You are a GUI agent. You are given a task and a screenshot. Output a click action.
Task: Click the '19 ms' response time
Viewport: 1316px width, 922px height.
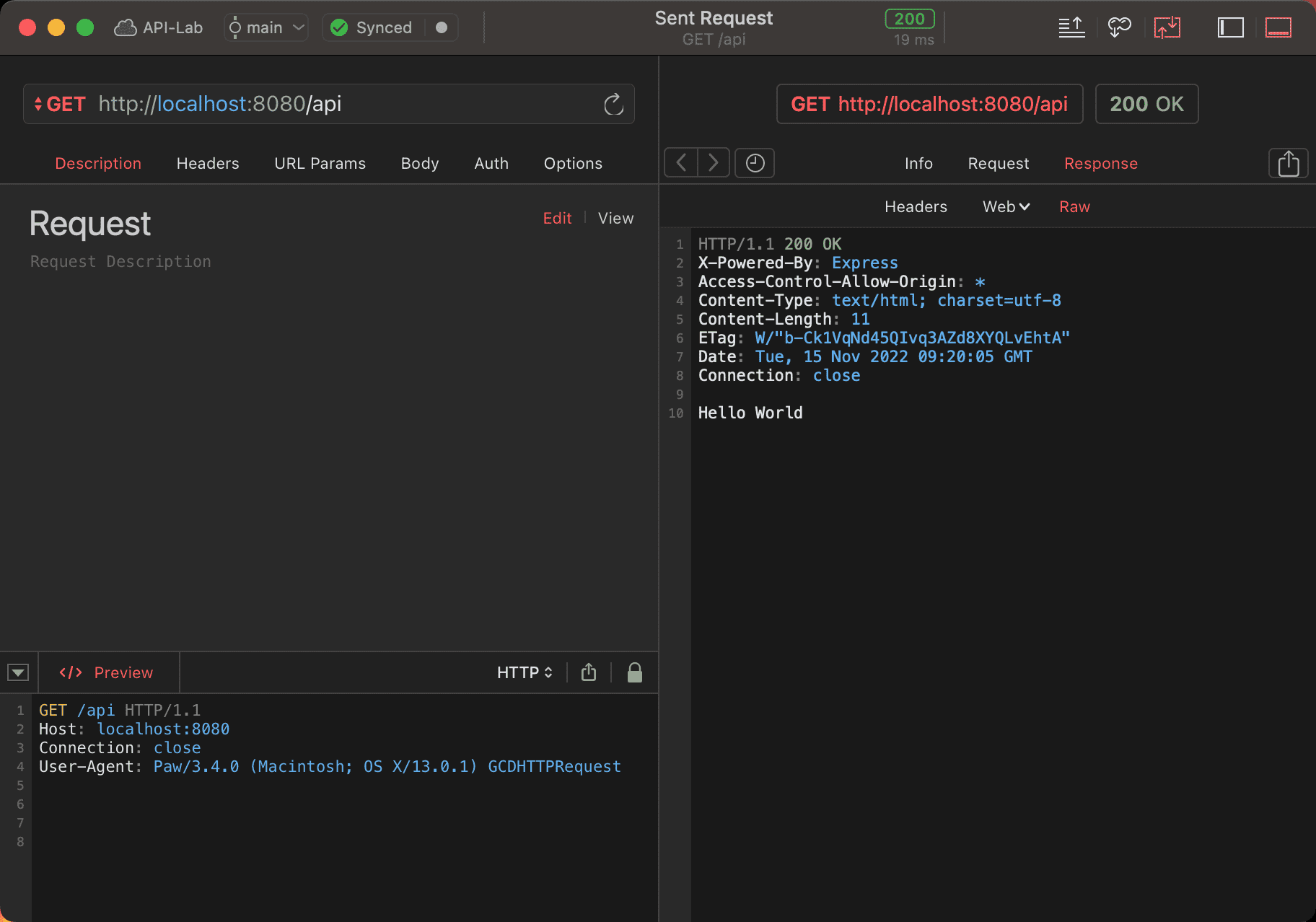[x=913, y=40]
